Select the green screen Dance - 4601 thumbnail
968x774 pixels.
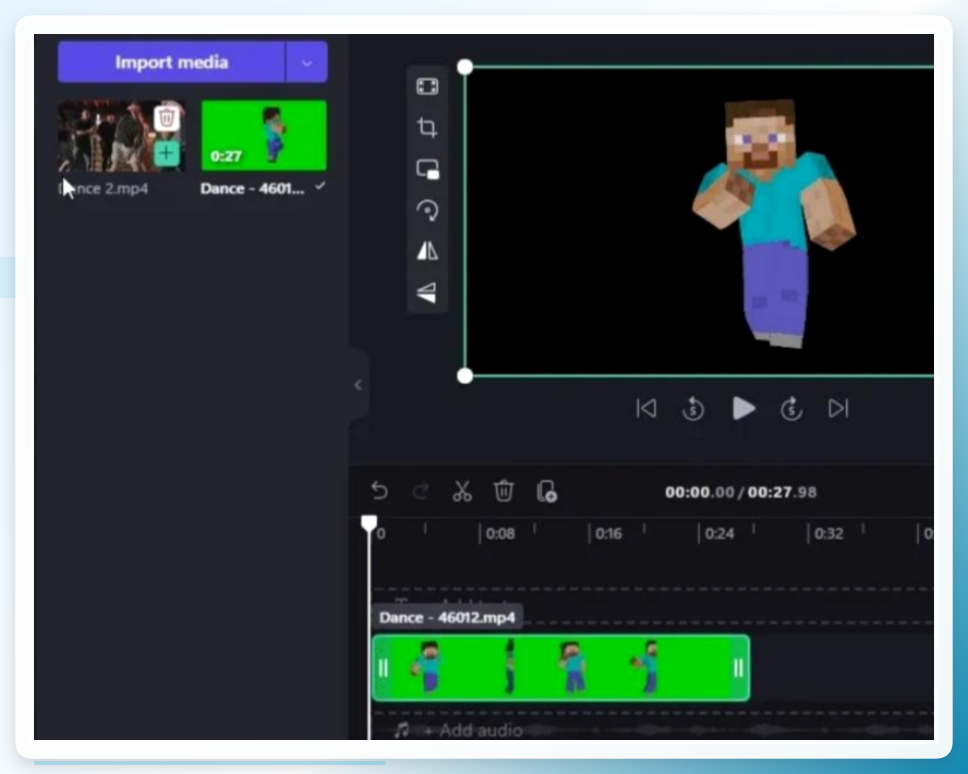[264, 136]
